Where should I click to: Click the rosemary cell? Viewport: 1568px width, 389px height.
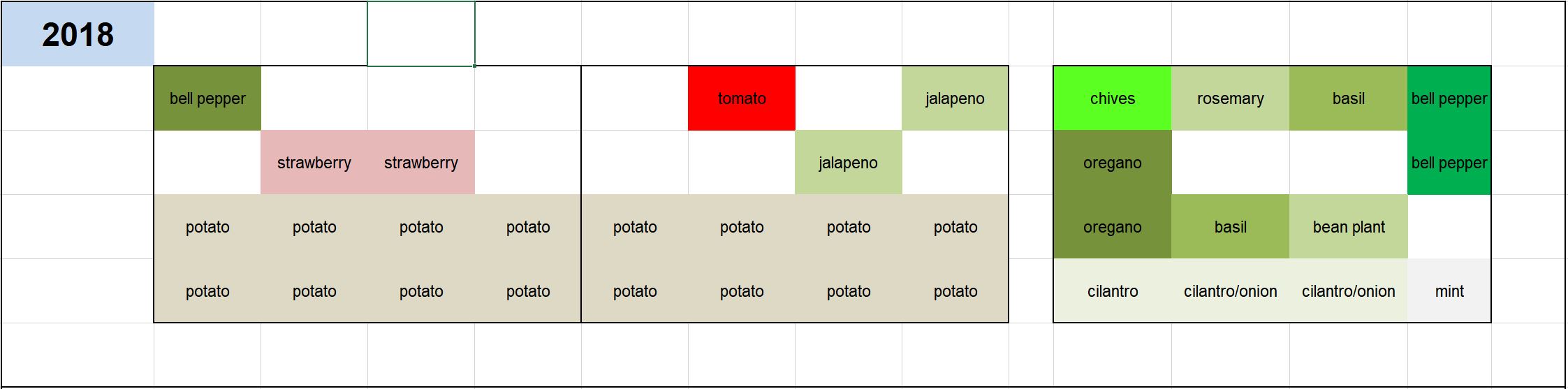[x=1230, y=98]
